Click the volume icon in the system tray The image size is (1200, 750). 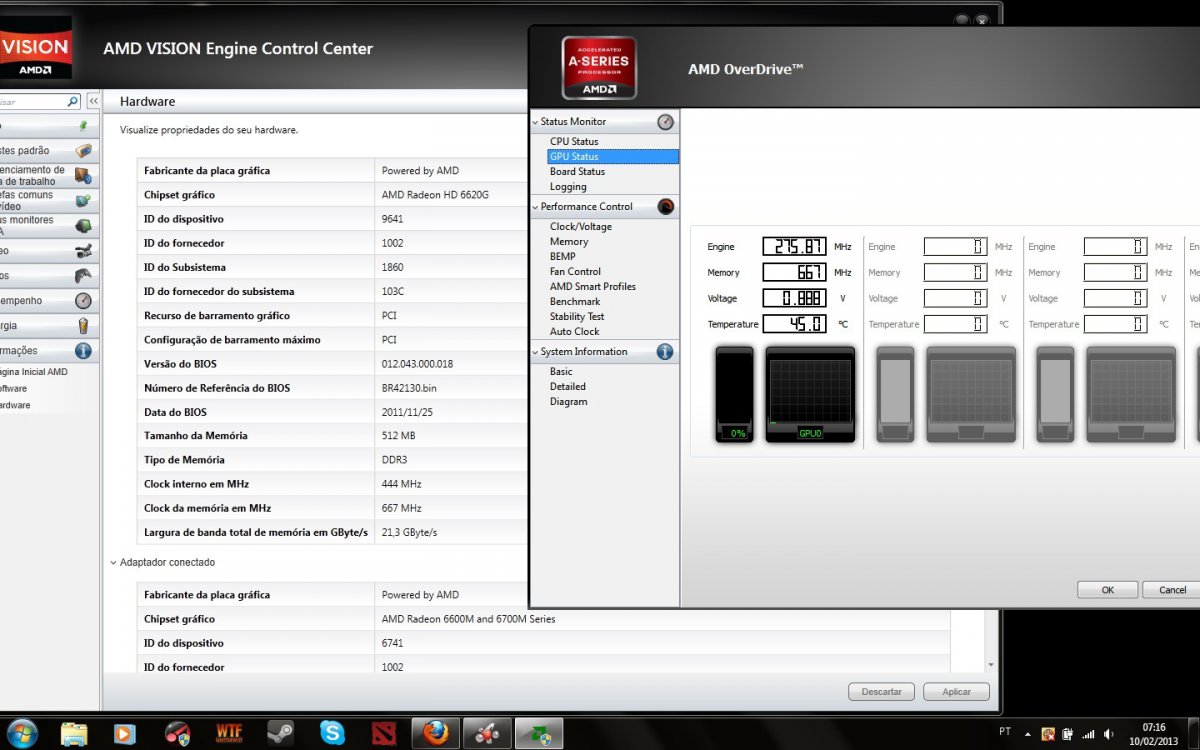coord(1107,734)
